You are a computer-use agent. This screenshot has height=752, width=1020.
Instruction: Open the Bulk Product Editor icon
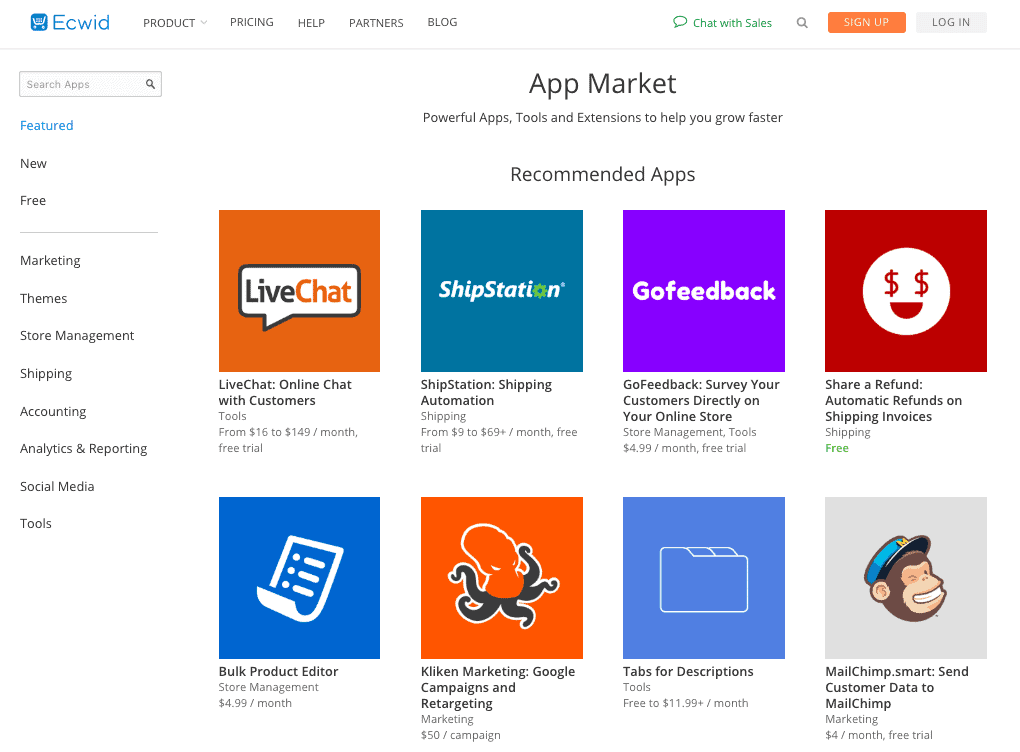point(299,578)
